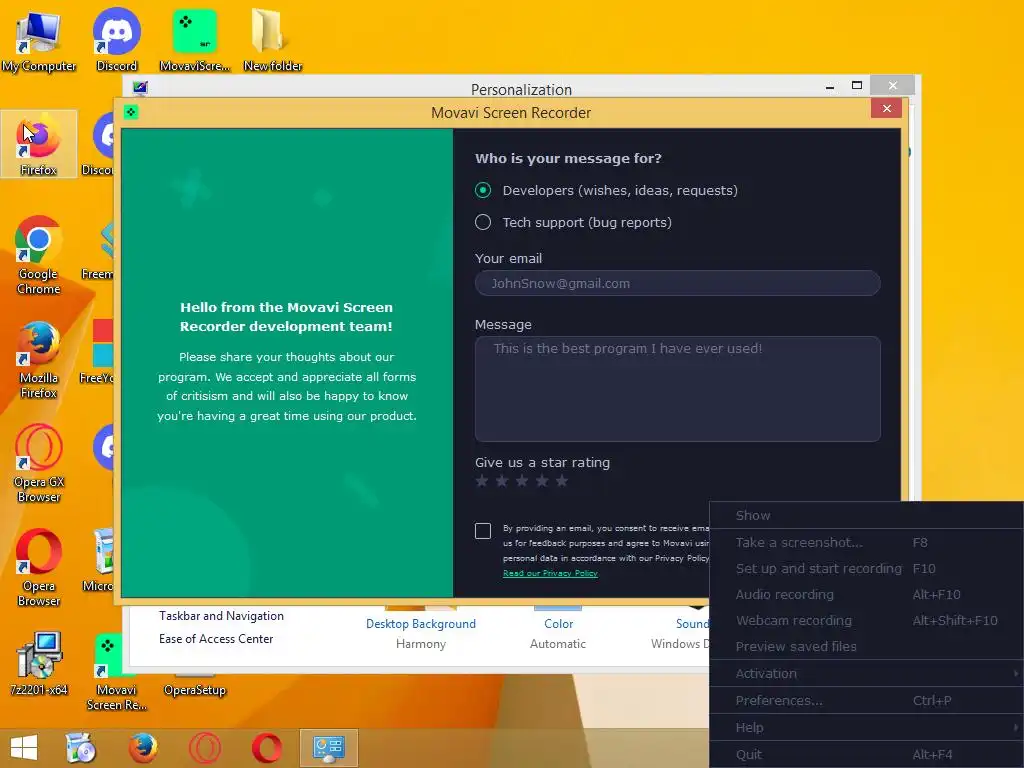Choose Show in tray menu

click(x=866, y=515)
